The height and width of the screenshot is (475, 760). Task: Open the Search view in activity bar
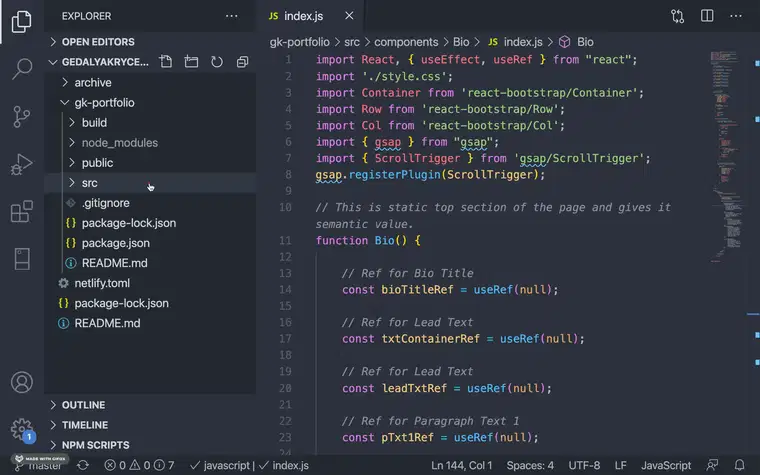[22, 69]
